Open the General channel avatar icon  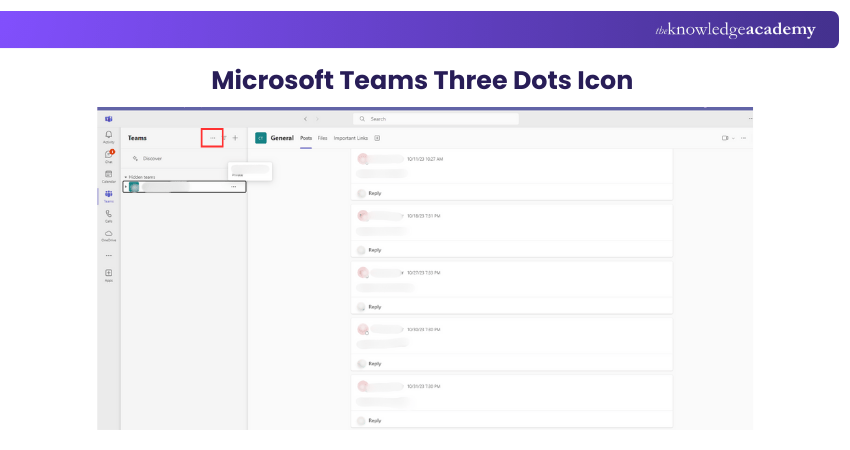261,138
